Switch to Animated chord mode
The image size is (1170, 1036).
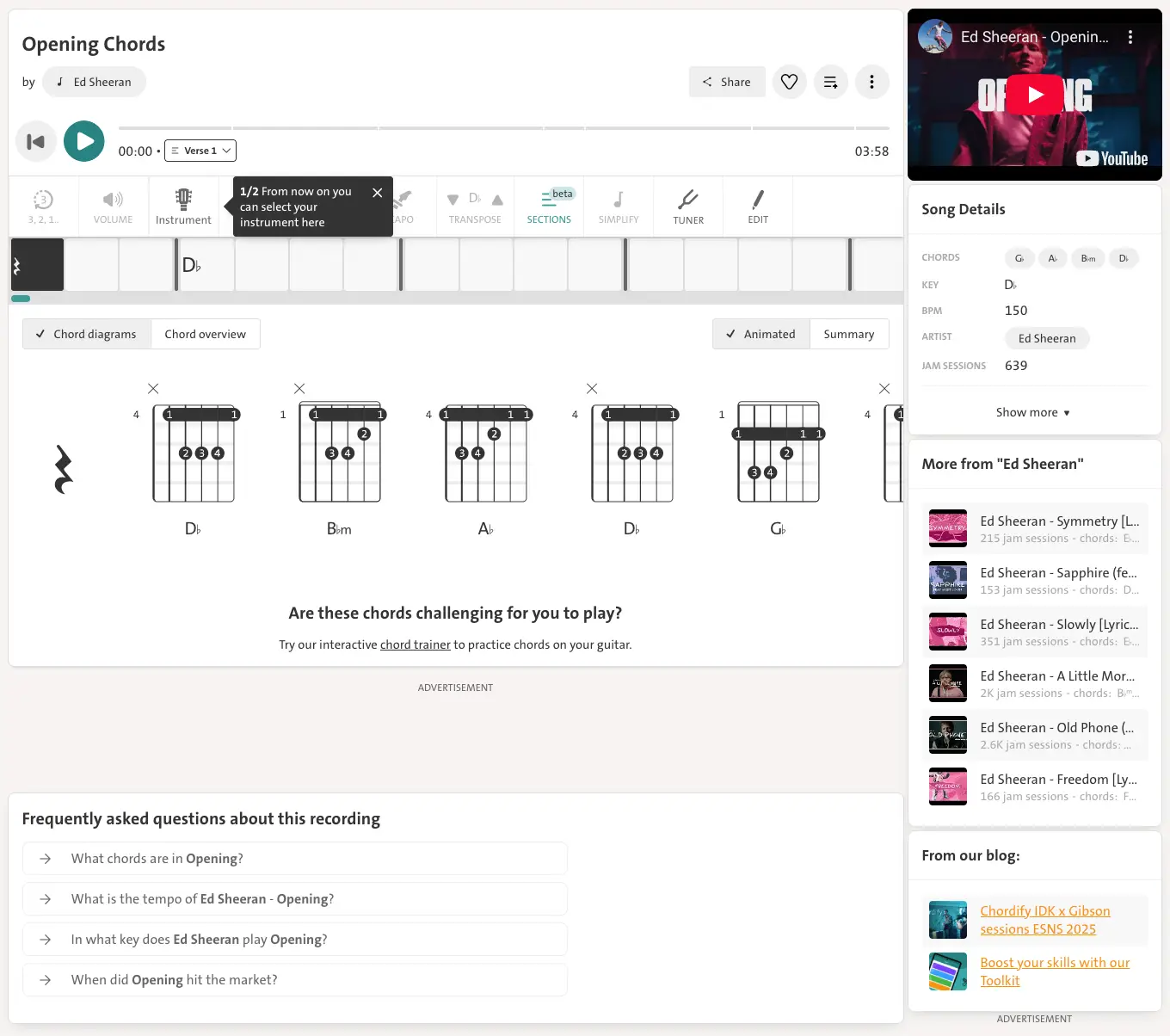(x=761, y=334)
